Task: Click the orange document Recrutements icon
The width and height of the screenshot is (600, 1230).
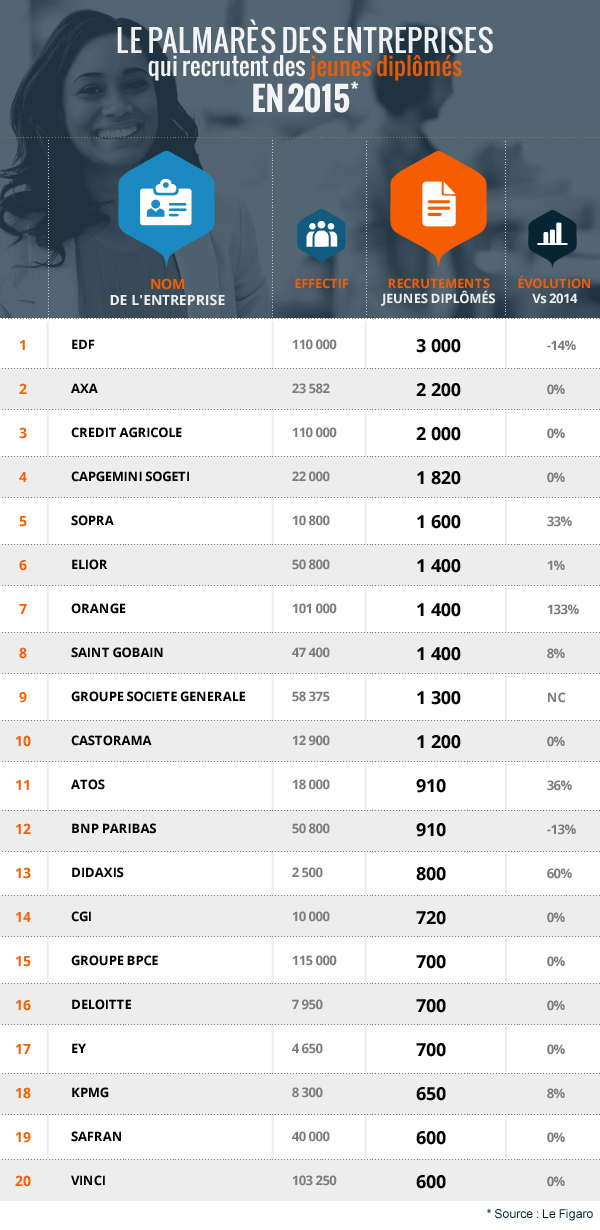Action: point(437,200)
